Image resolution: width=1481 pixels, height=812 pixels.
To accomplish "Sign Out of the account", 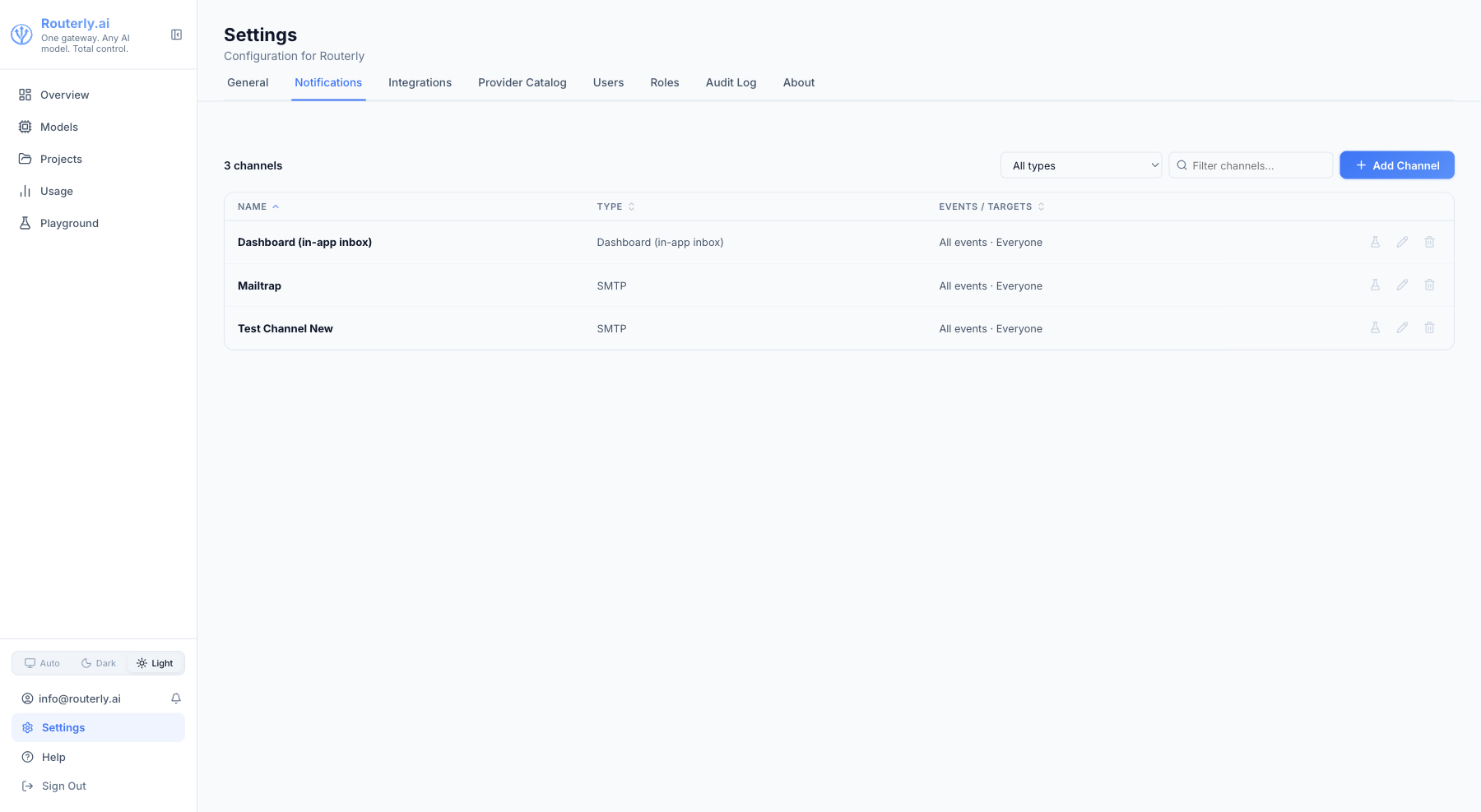I will pos(99,786).
